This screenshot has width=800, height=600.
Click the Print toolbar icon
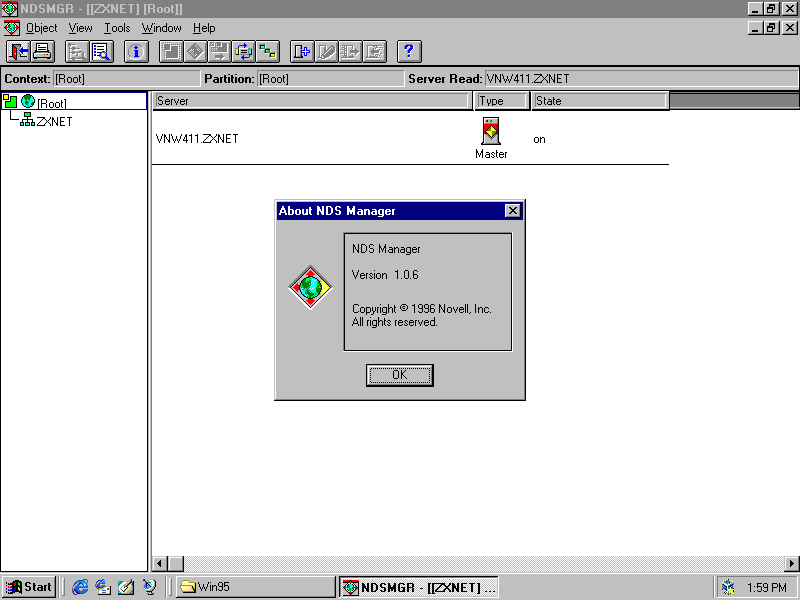43,52
